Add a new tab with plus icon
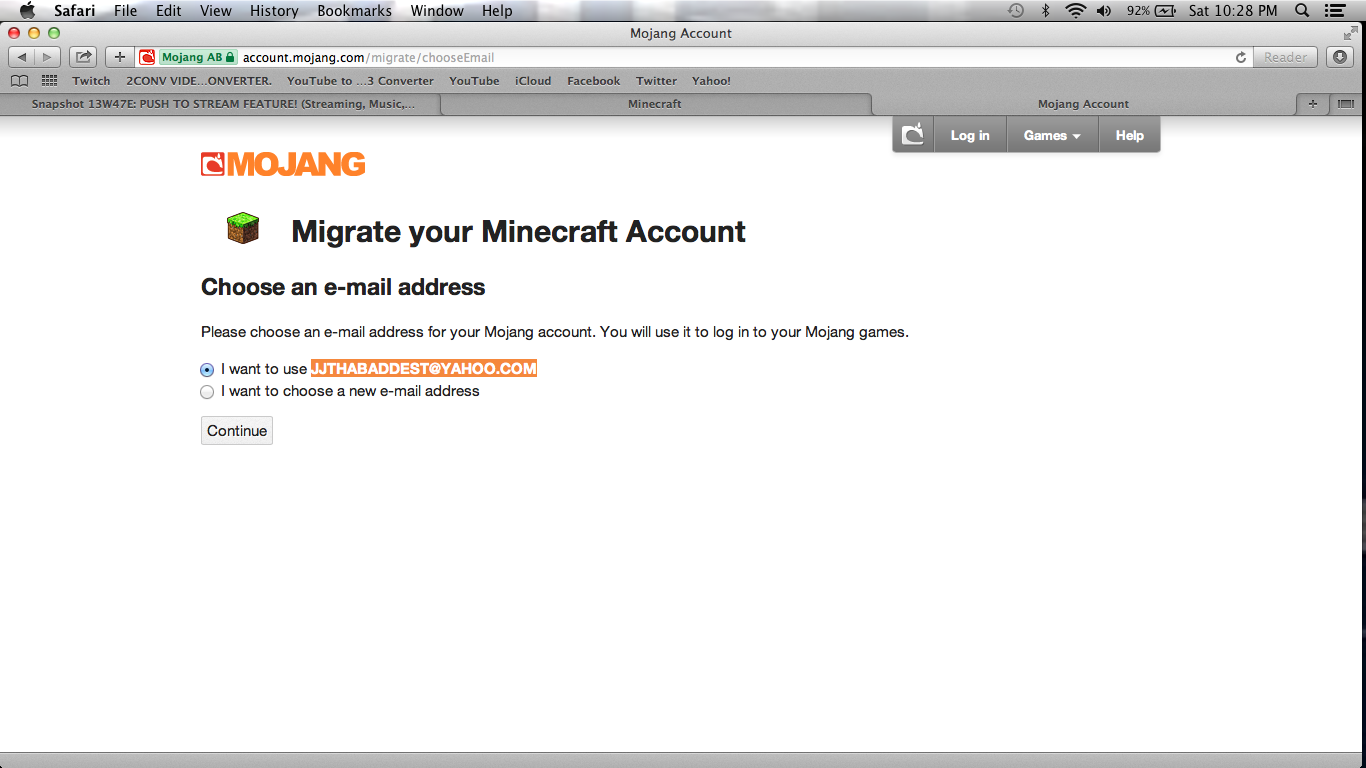The image size is (1366, 768). (x=1311, y=104)
